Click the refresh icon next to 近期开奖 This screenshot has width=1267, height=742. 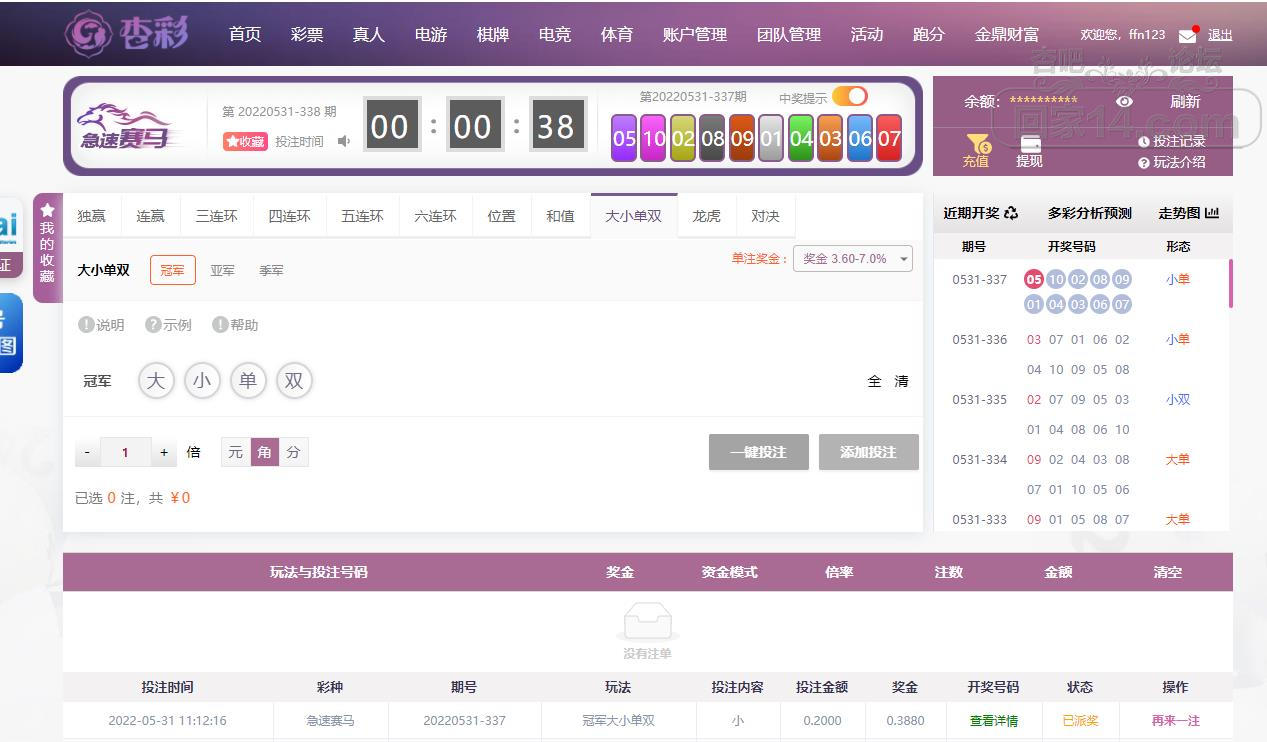click(1011, 213)
